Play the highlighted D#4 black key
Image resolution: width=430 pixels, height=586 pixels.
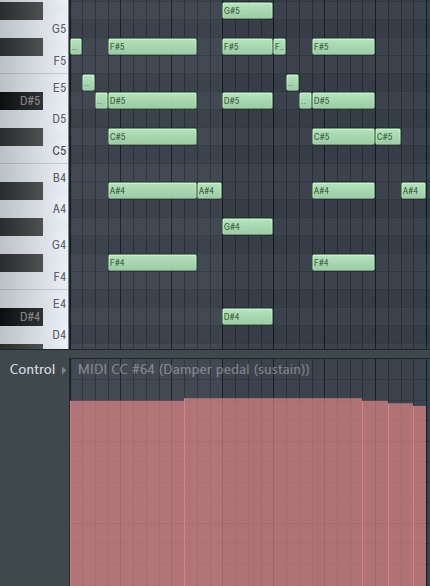click(21, 317)
